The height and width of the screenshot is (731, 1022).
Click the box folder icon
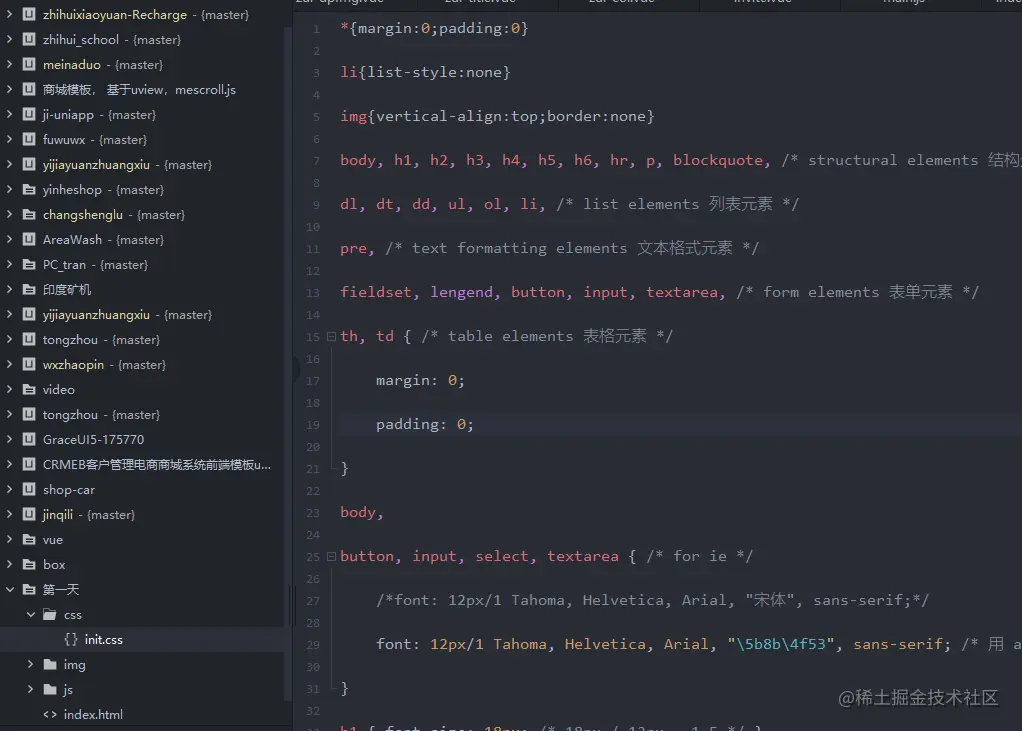(29, 564)
